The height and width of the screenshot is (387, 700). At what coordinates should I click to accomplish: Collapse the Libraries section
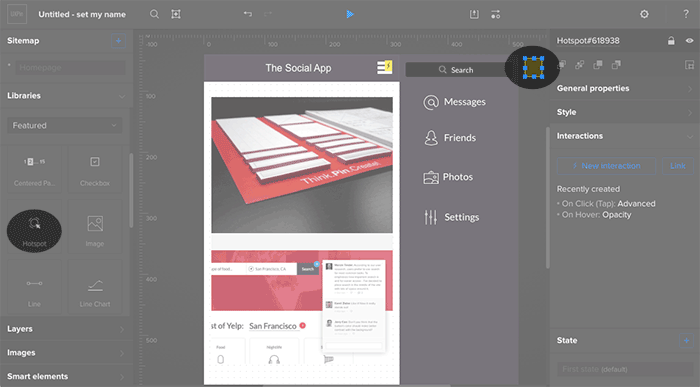pos(122,96)
